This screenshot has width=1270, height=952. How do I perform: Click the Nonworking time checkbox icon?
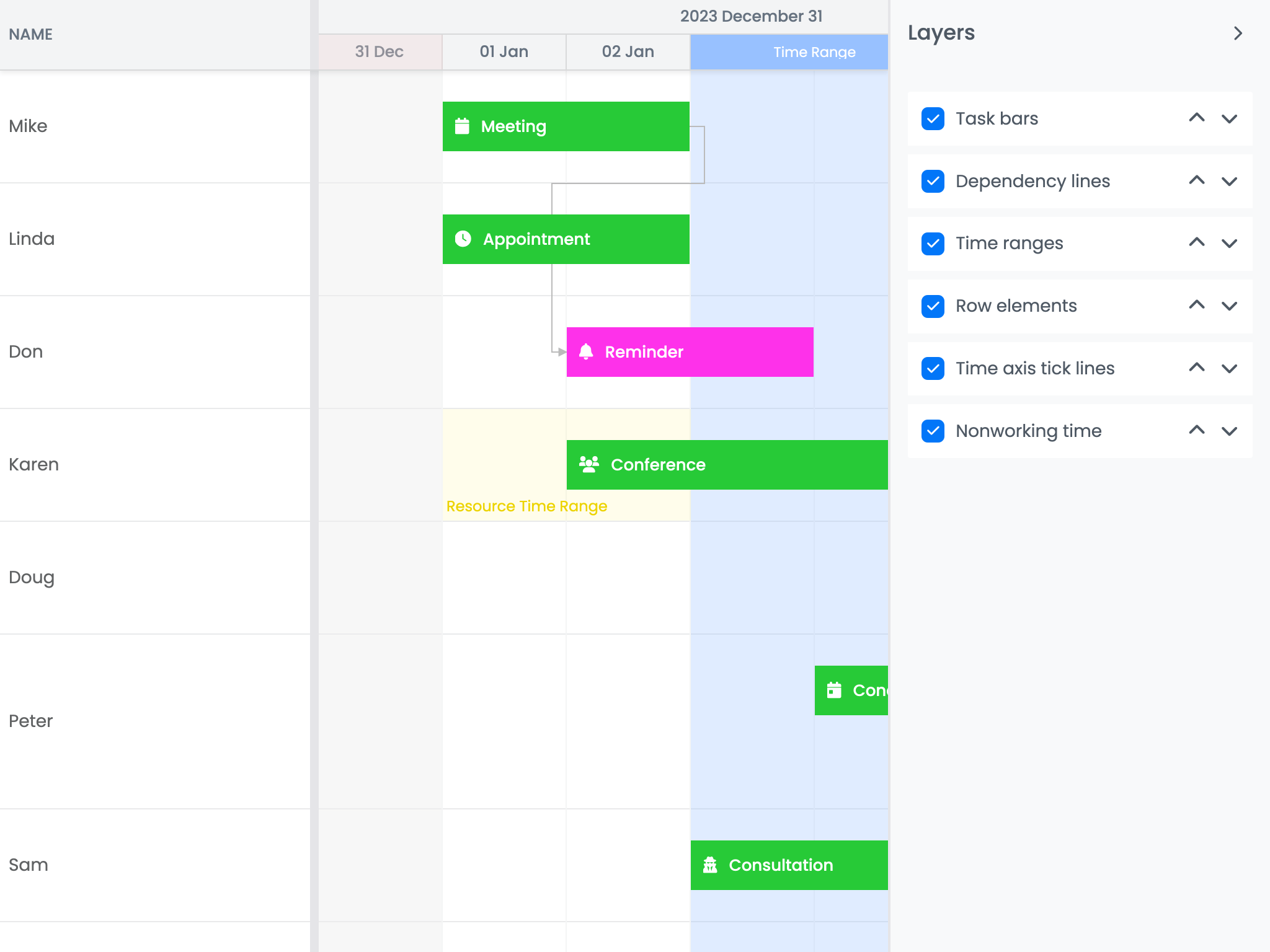933,431
